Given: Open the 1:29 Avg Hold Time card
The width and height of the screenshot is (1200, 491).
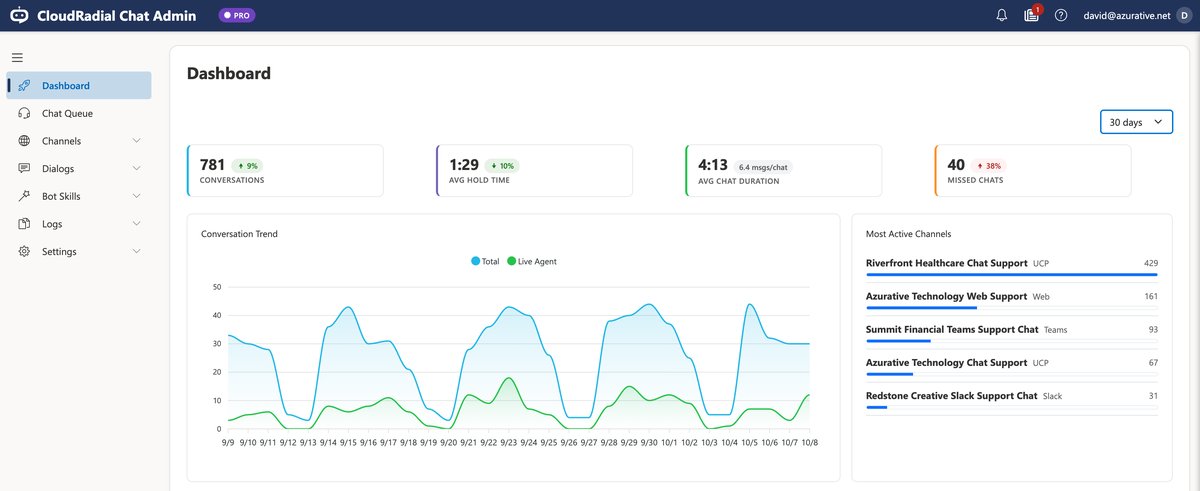Looking at the screenshot, I should point(534,170).
